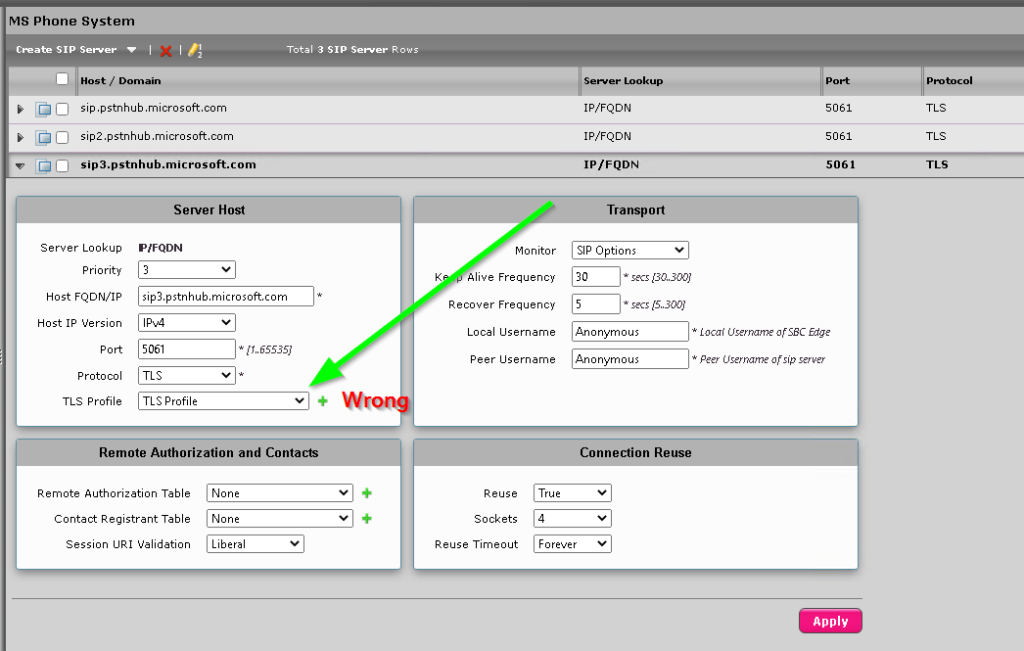Click the Port input field
Screen dimensions: 1024x651
(187, 349)
